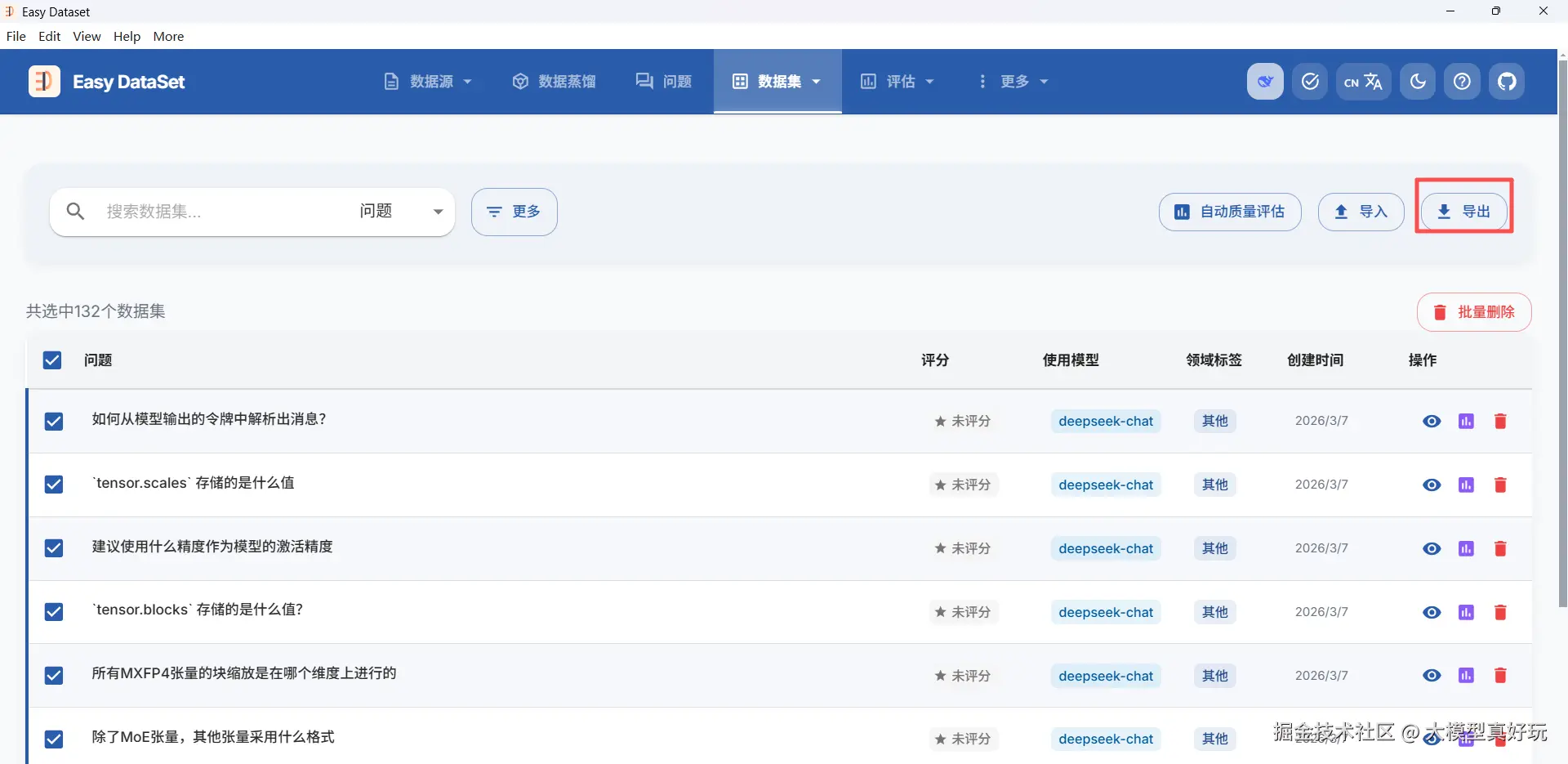Click the 未评分 rating chip for '`tensor.scales` 存储的是什么值'
Image resolution: width=1568 pixels, height=764 pixels.
(963, 485)
